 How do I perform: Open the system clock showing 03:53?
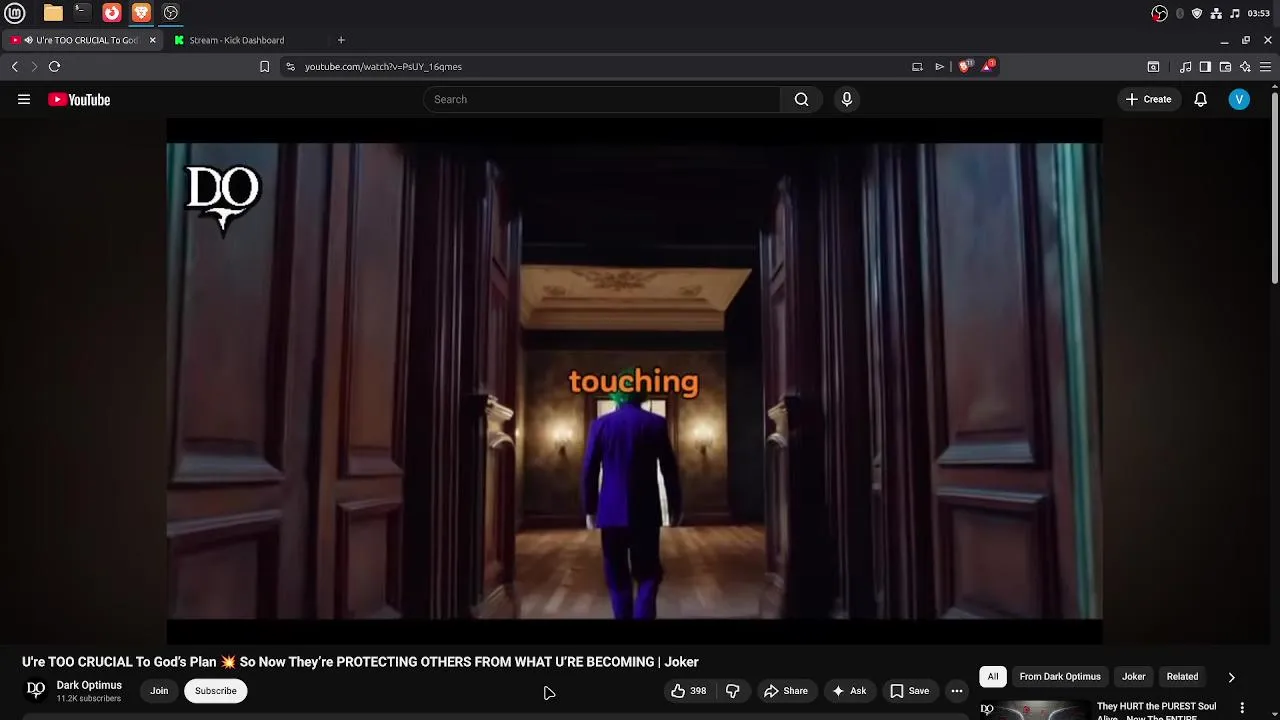(x=1259, y=13)
